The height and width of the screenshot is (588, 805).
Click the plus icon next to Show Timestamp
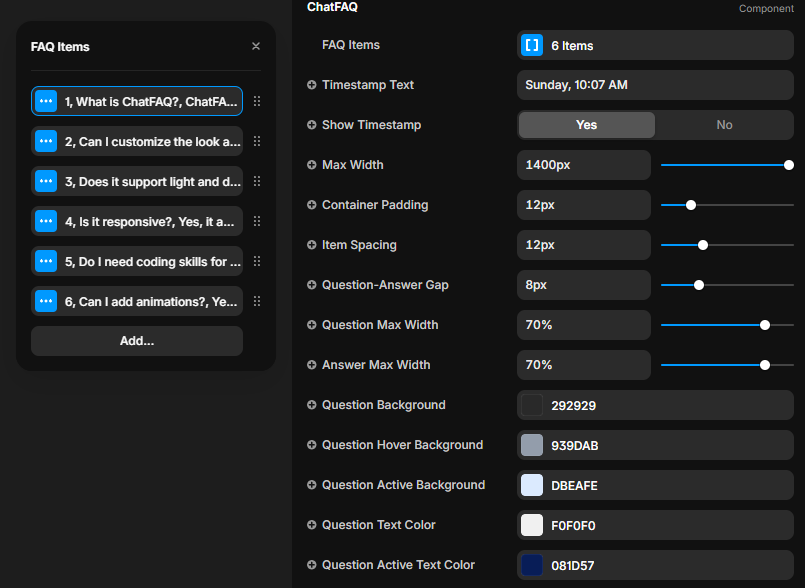tap(312, 125)
